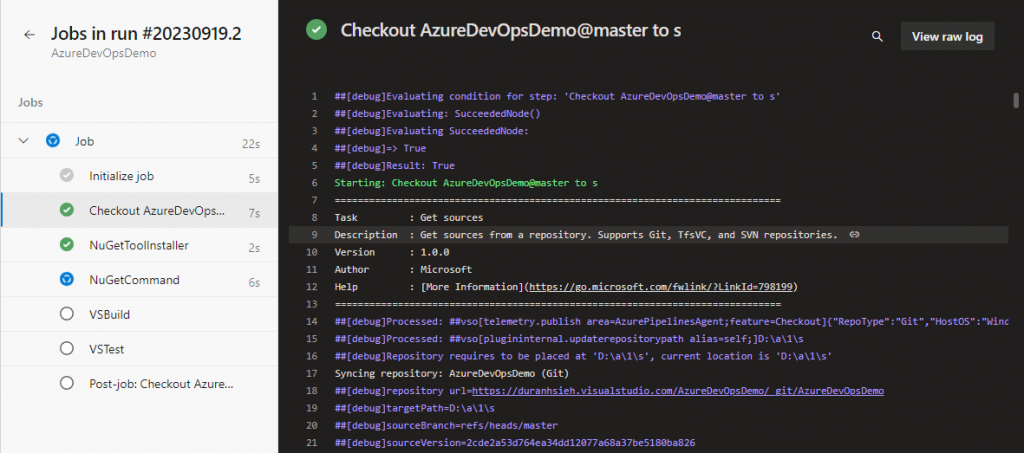Click green success icon beside Checkout AzureDevOps step
The image size is (1024, 453).
[x=66, y=210]
